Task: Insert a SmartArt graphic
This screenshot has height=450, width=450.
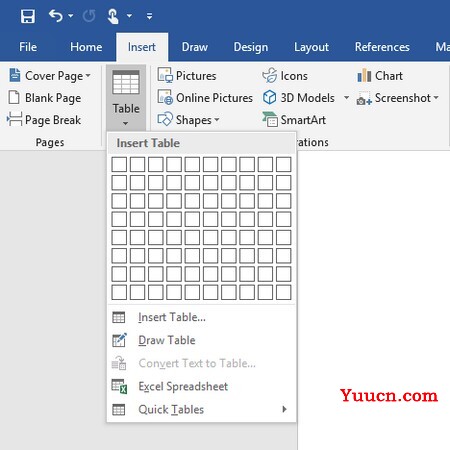Action: click(294, 120)
